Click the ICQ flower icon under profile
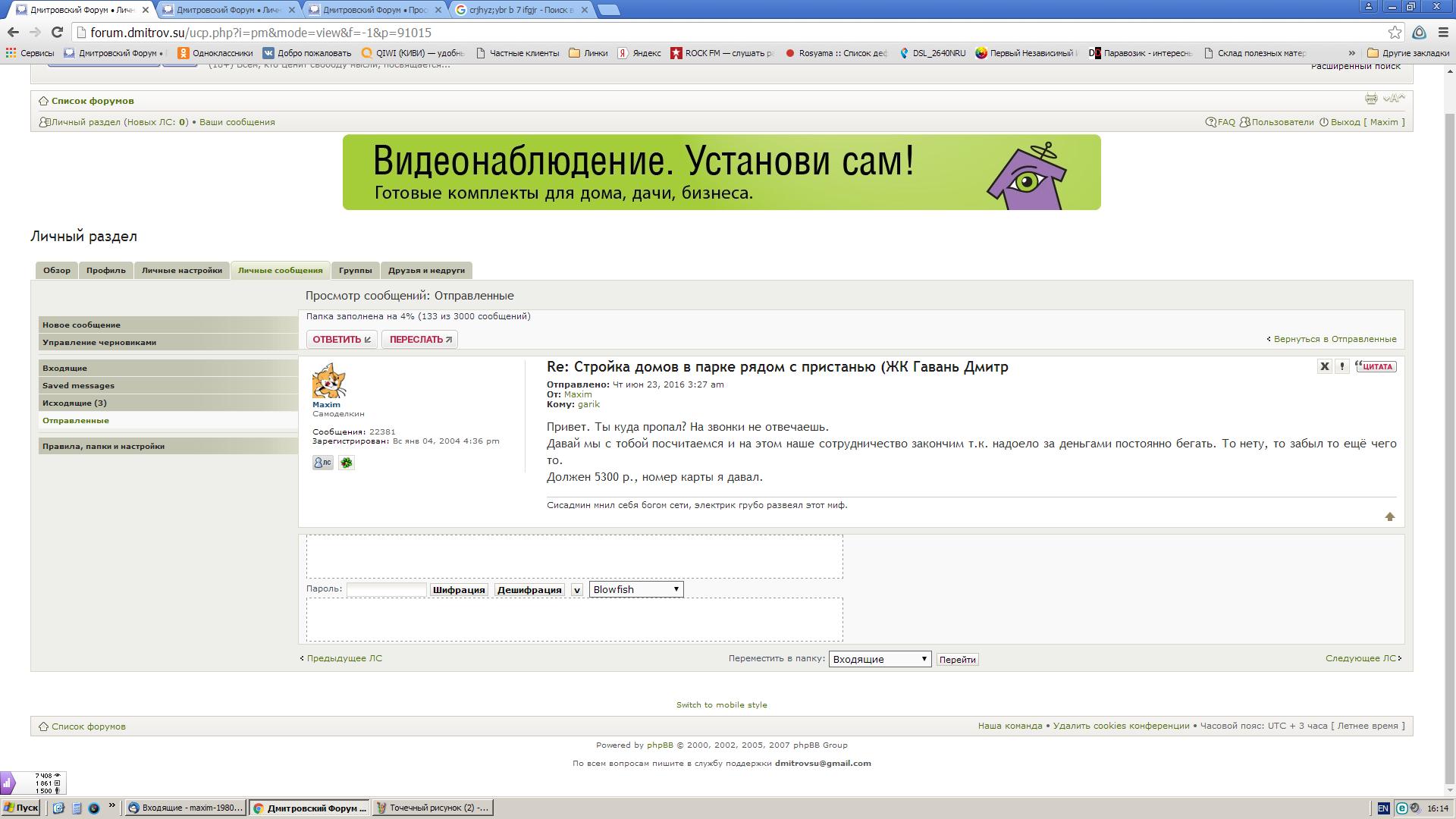The image size is (1456, 819). click(347, 463)
